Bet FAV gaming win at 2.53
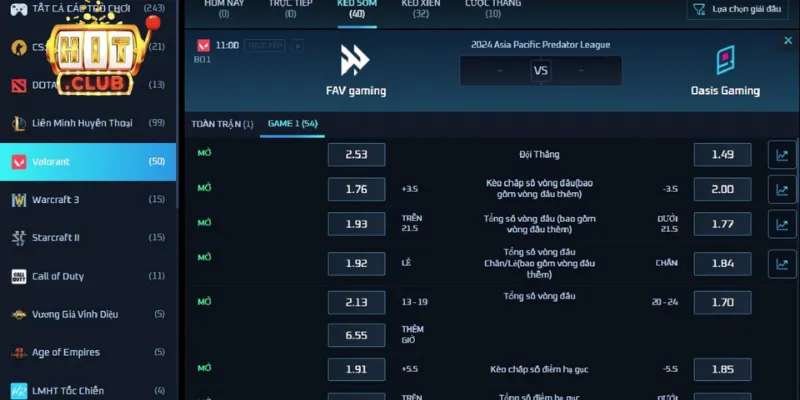The height and width of the screenshot is (400, 800). pyautogui.click(x=357, y=155)
